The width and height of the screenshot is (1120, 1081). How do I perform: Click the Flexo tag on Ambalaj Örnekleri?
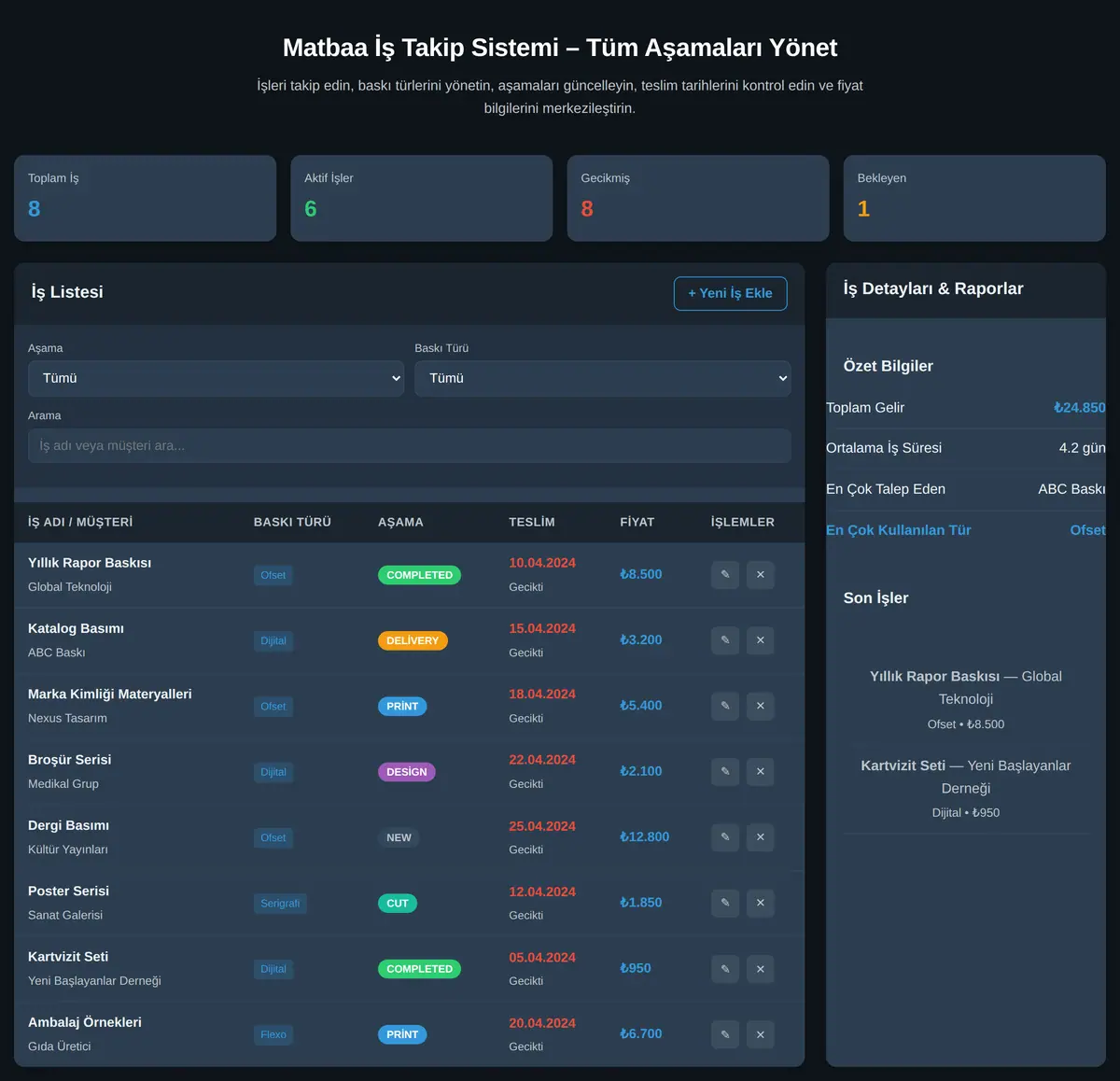tap(273, 1034)
